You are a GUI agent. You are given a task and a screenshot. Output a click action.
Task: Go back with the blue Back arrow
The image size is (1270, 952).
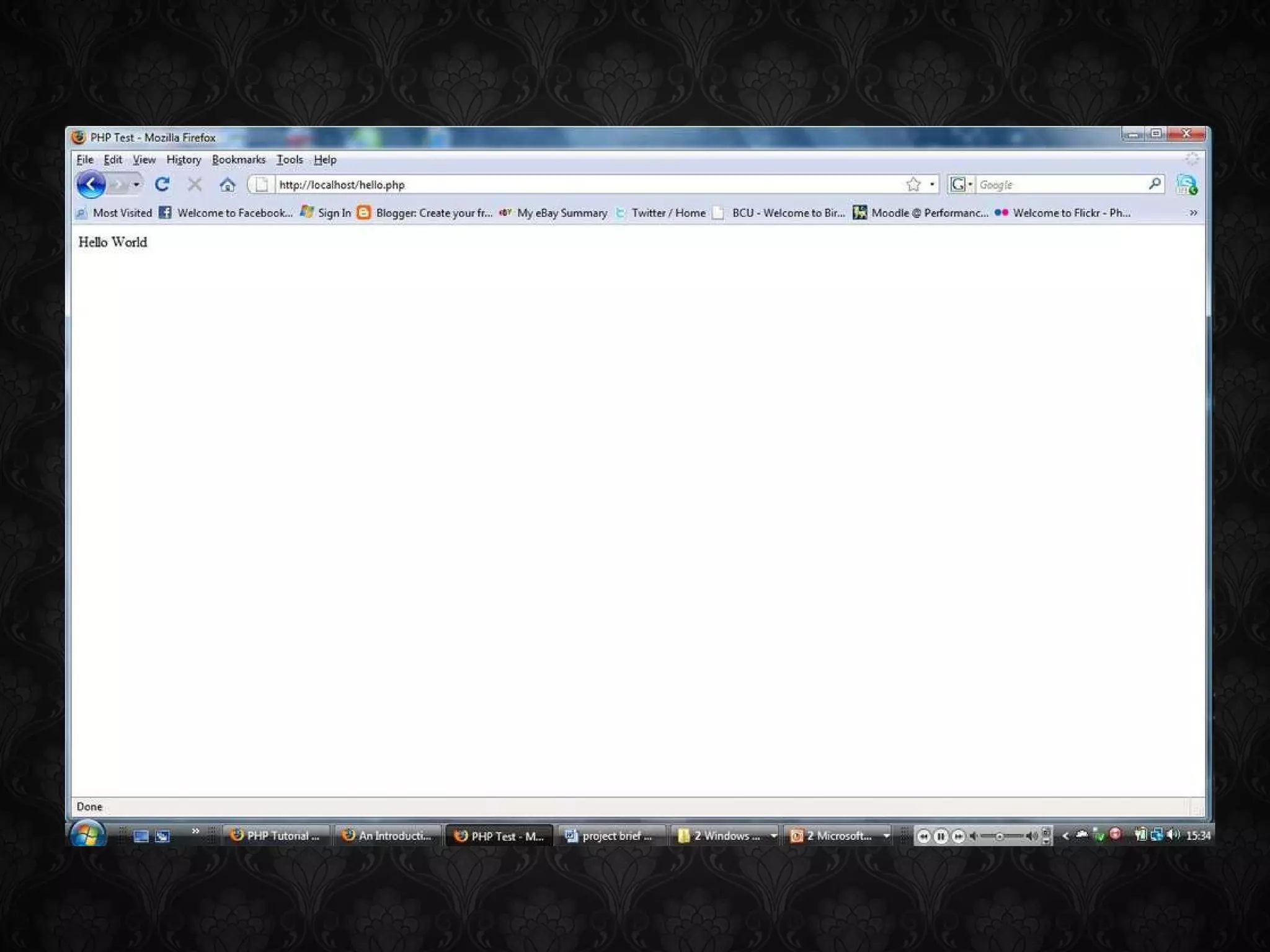91,185
